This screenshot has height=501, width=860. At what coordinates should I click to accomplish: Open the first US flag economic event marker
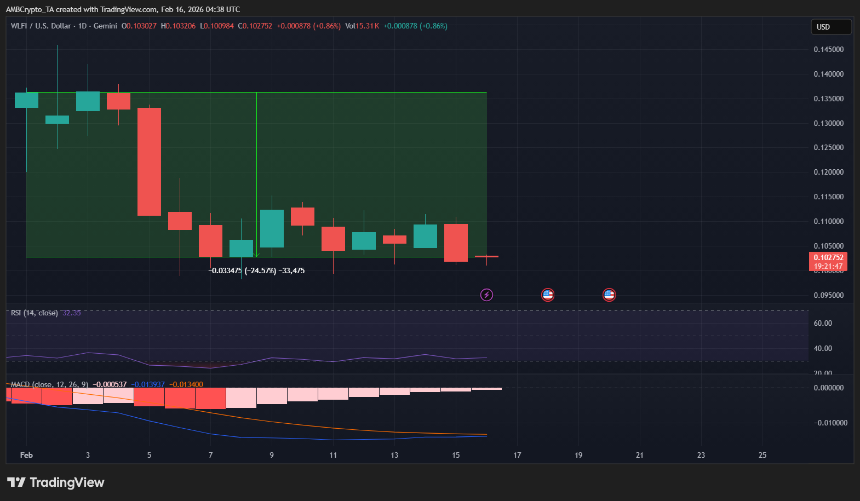(x=547, y=295)
